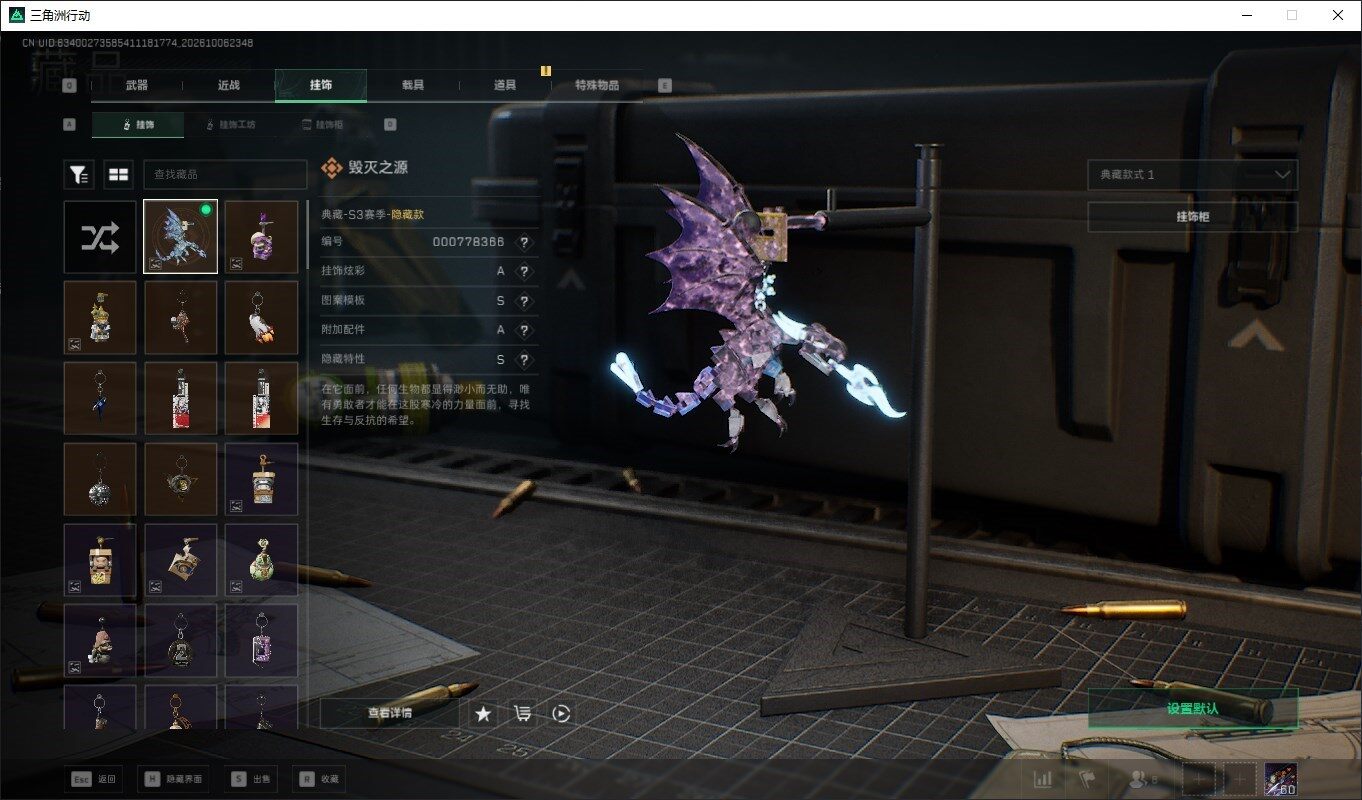
Task: Show help for 附加配件 rating
Action: pyautogui.click(x=524, y=330)
